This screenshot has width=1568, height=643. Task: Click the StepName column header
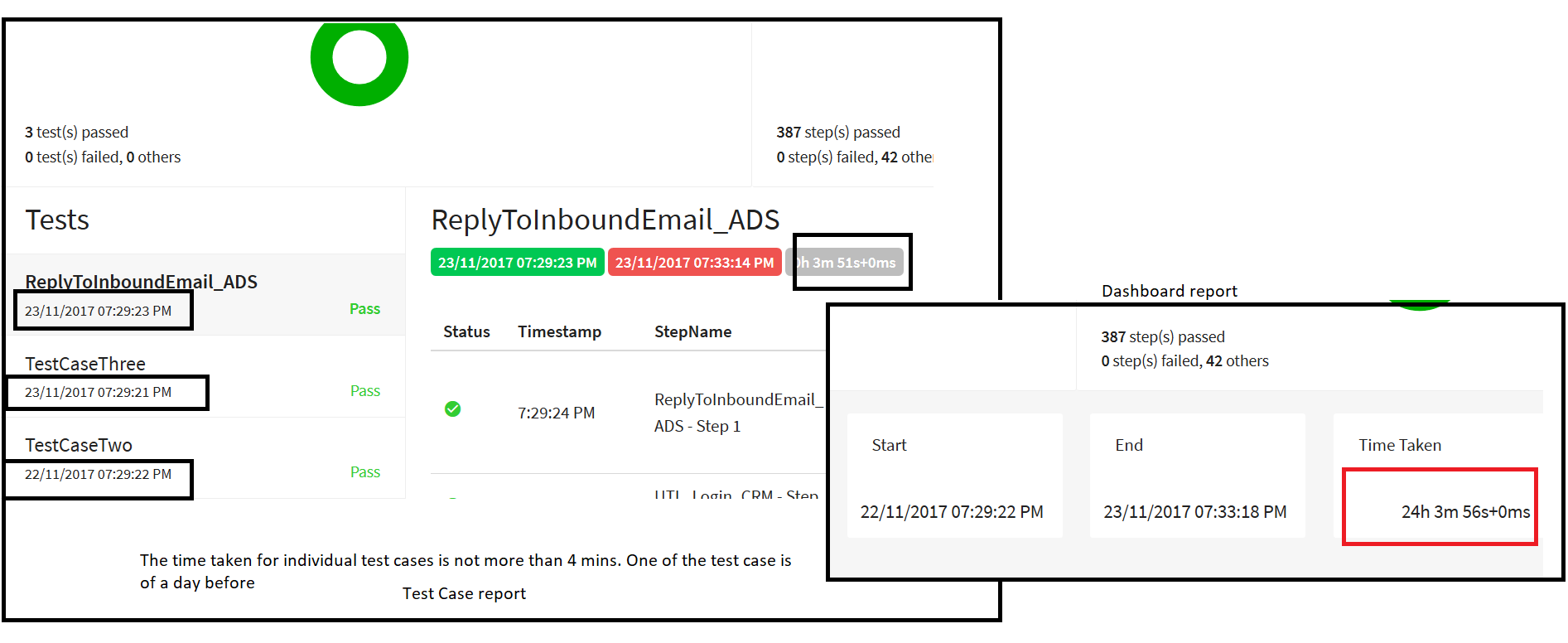(x=692, y=331)
